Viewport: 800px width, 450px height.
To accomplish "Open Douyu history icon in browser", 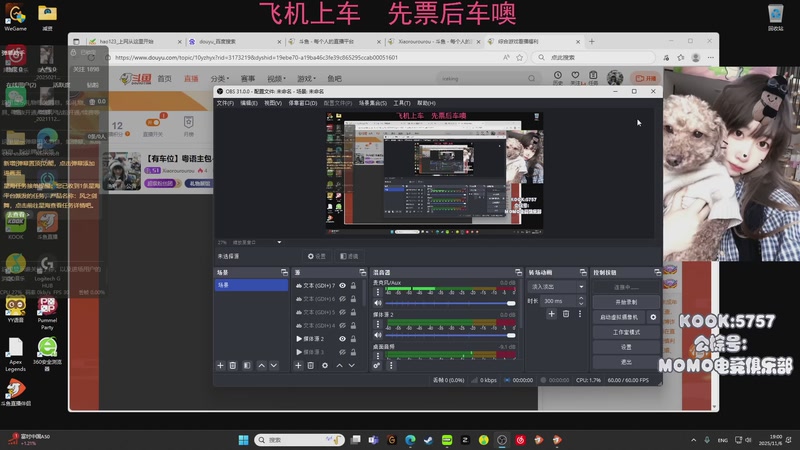I will click(558, 77).
